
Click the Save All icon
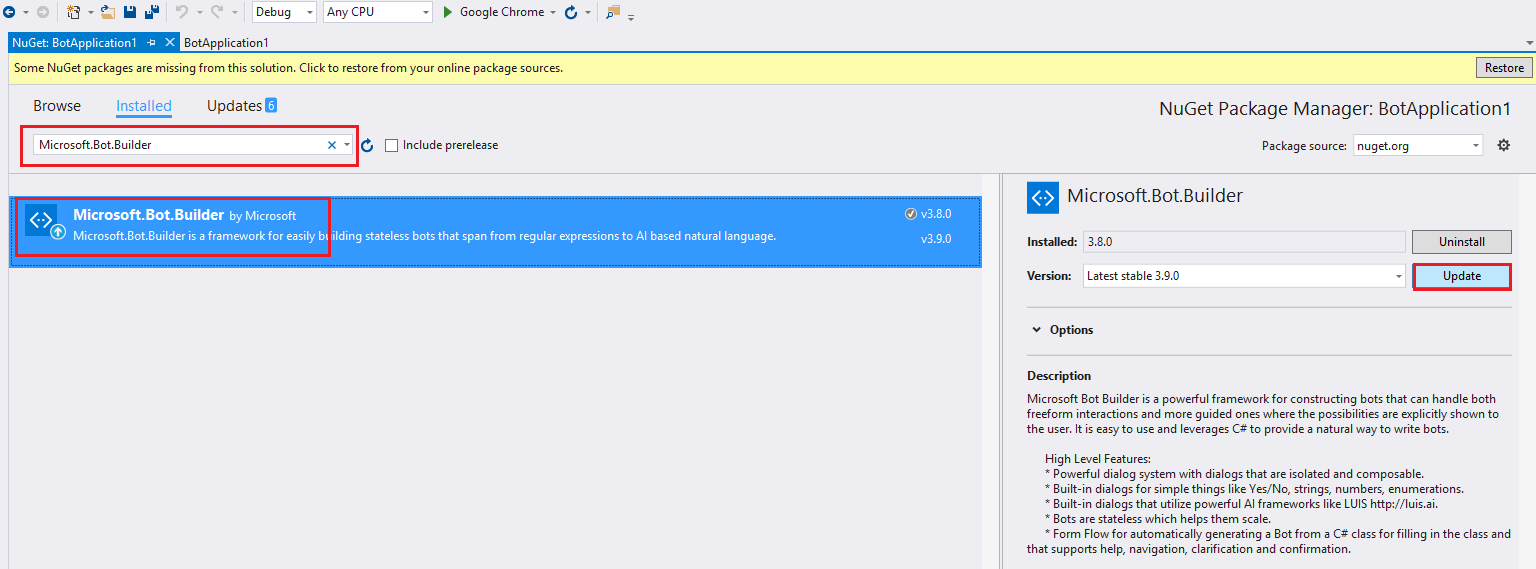tap(152, 12)
